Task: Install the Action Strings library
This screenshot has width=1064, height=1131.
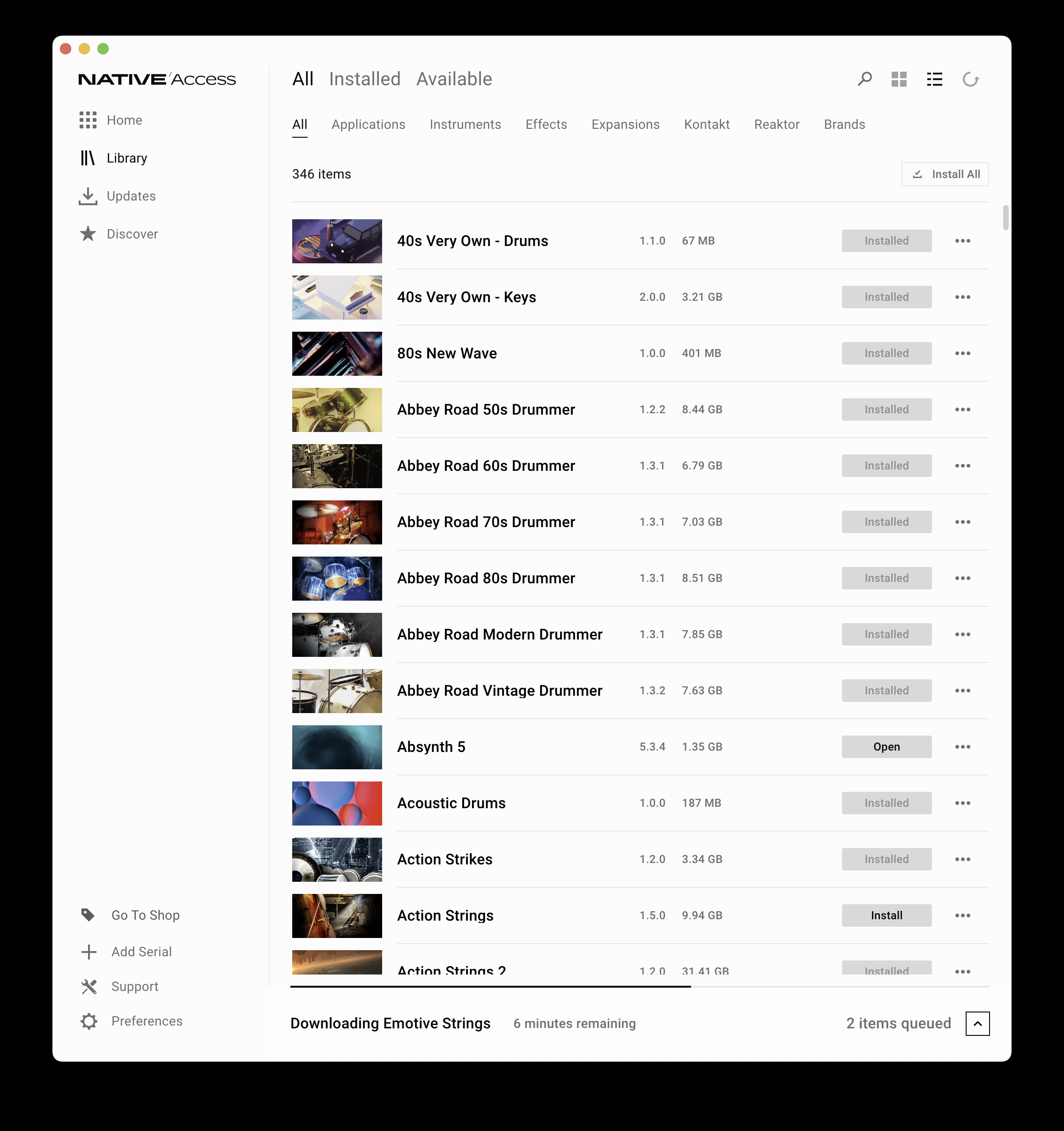Action: [x=886, y=915]
